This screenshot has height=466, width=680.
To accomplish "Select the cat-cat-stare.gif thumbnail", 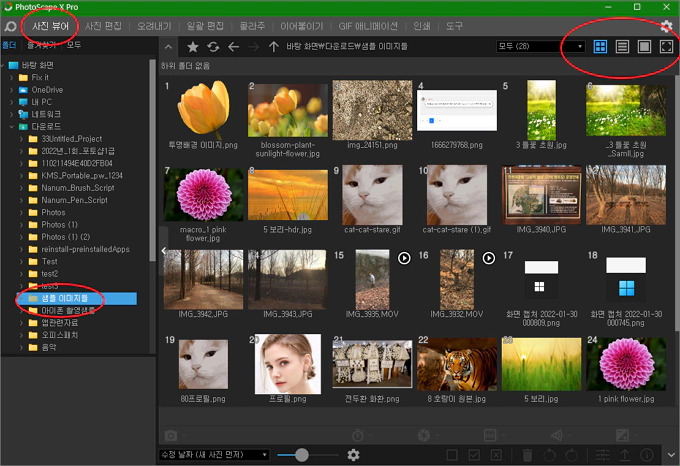I will pos(372,195).
